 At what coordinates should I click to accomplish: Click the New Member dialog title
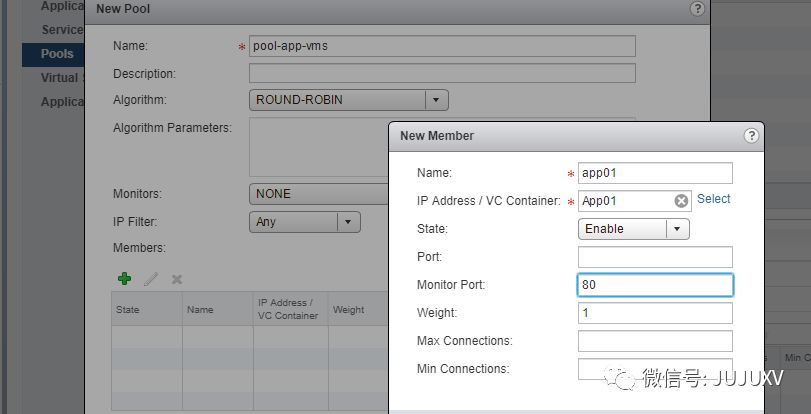(437, 136)
